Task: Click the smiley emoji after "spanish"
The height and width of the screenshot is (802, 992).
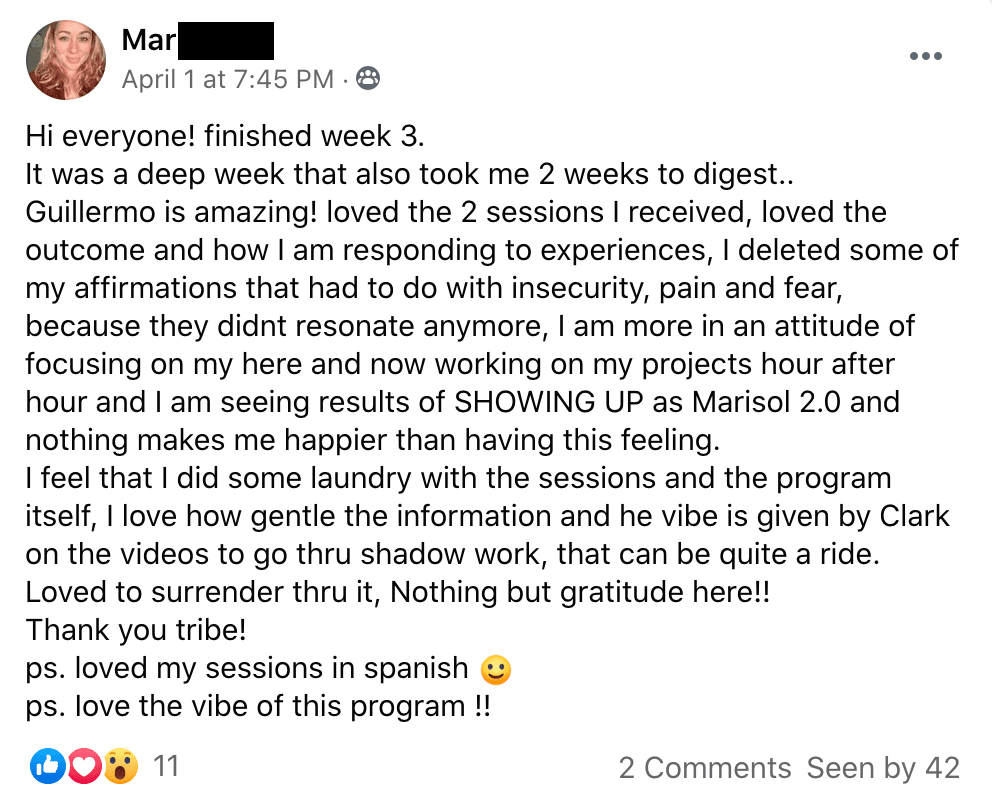Action: click(x=496, y=669)
